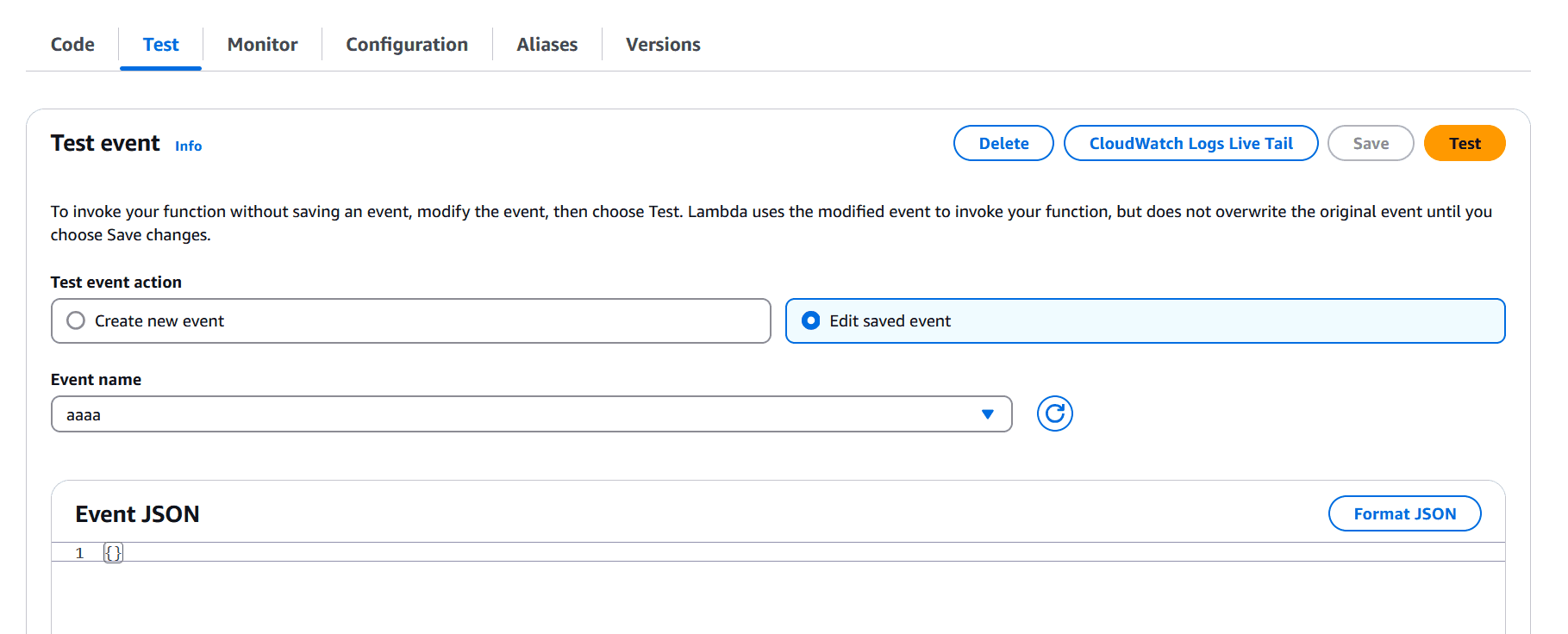Refresh the saved event list
Viewport: 1568px width, 634px height.
pos(1054,413)
